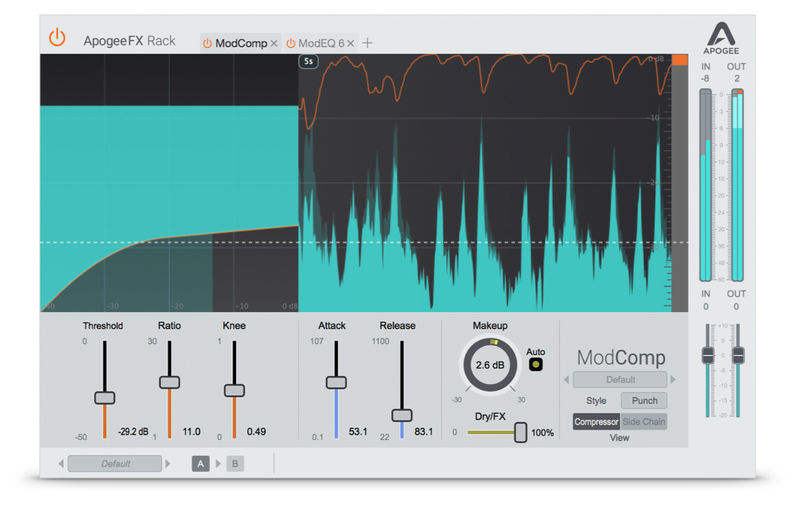This screenshot has width=800, height=507.
Task: Click the Ratio slider handle
Action: point(169,383)
